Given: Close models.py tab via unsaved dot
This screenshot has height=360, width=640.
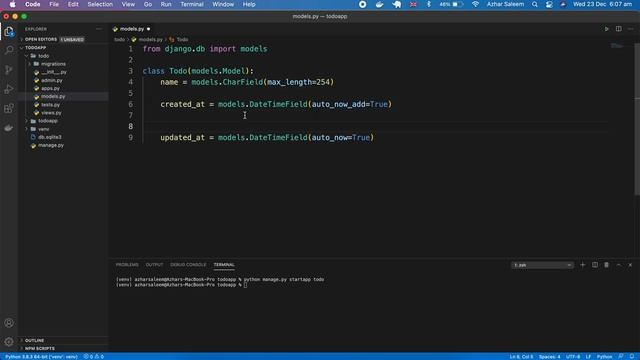Looking at the screenshot, I should 149,29.
